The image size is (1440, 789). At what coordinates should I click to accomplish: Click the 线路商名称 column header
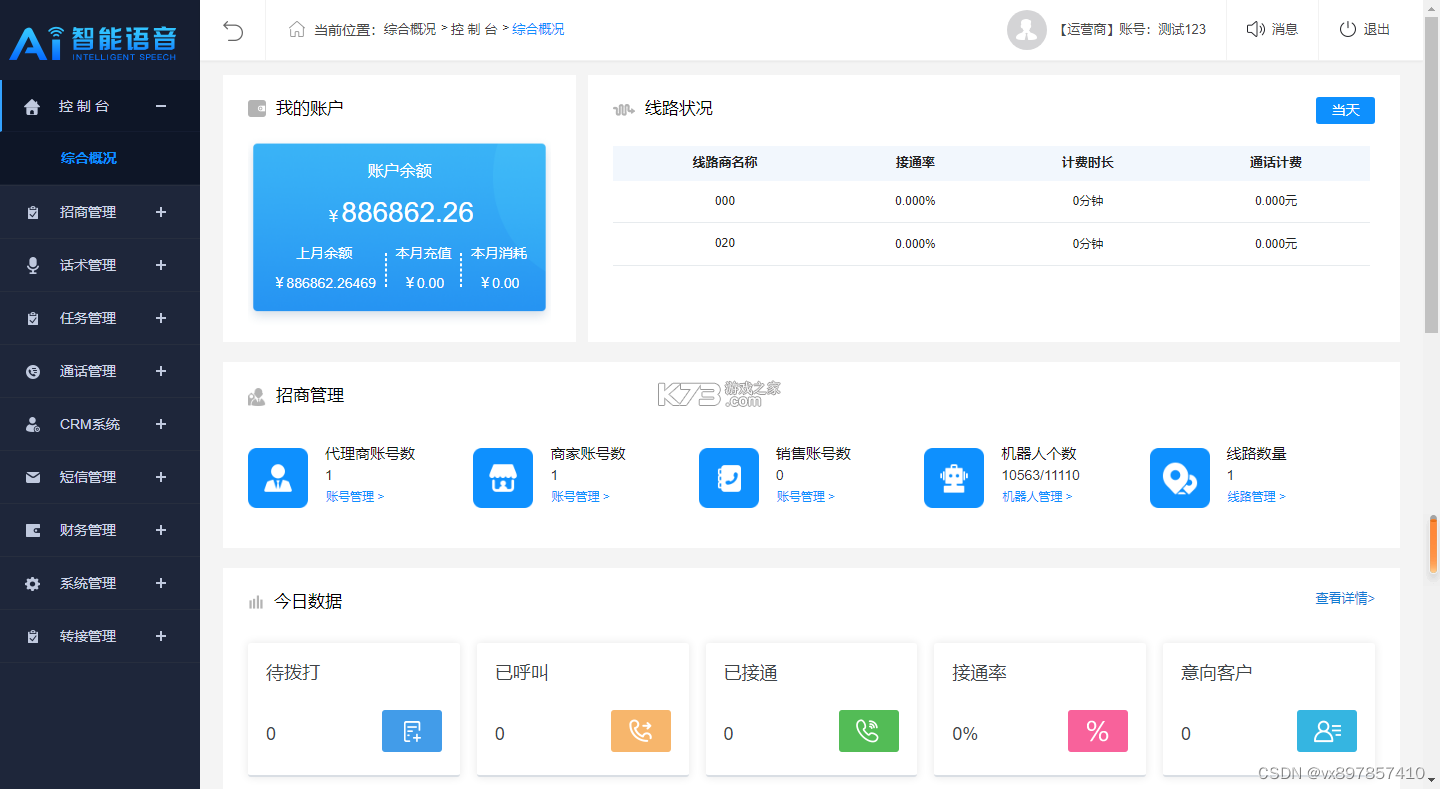725,162
